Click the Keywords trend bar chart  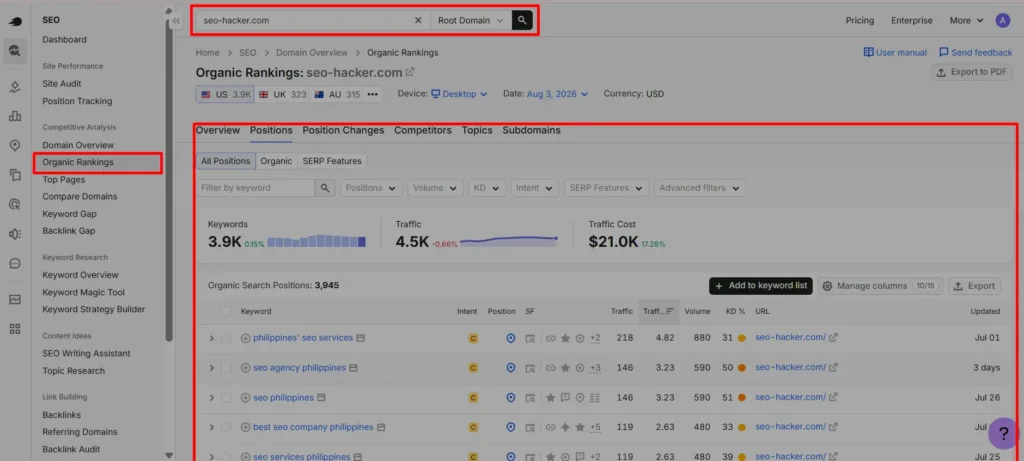click(x=316, y=241)
